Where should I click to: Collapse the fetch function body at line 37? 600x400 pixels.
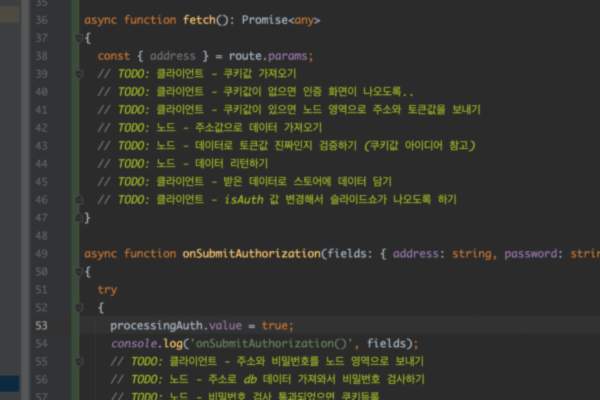coord(78,38)
